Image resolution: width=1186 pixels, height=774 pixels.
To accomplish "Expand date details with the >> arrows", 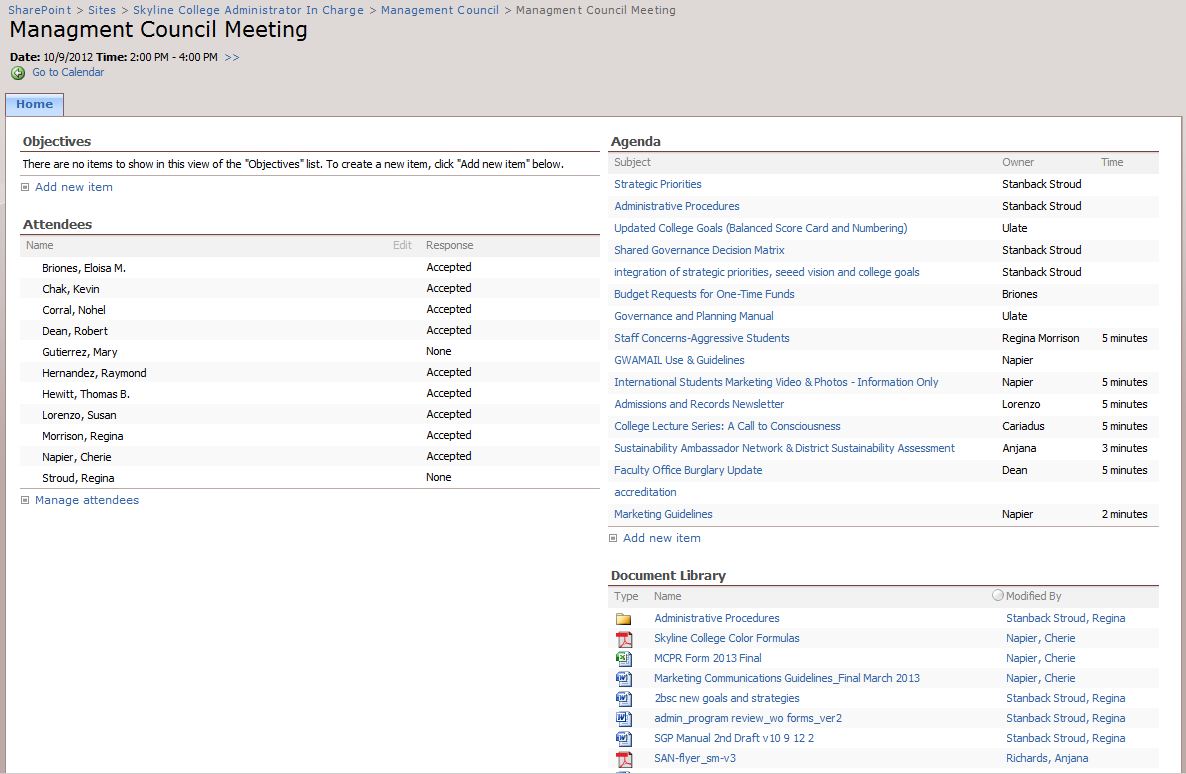I will 232,57.
